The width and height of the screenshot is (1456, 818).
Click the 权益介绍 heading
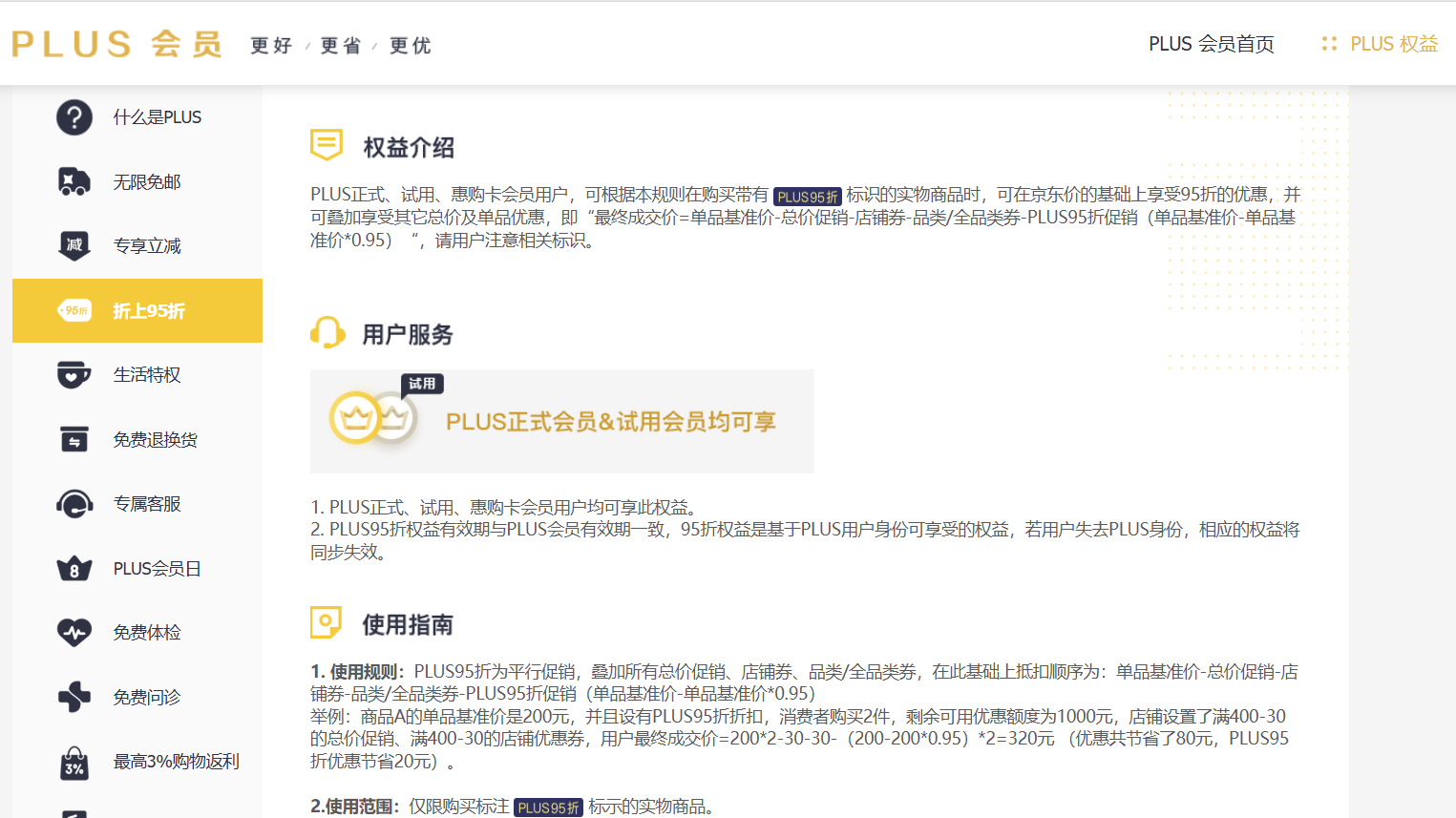(409, 147)
